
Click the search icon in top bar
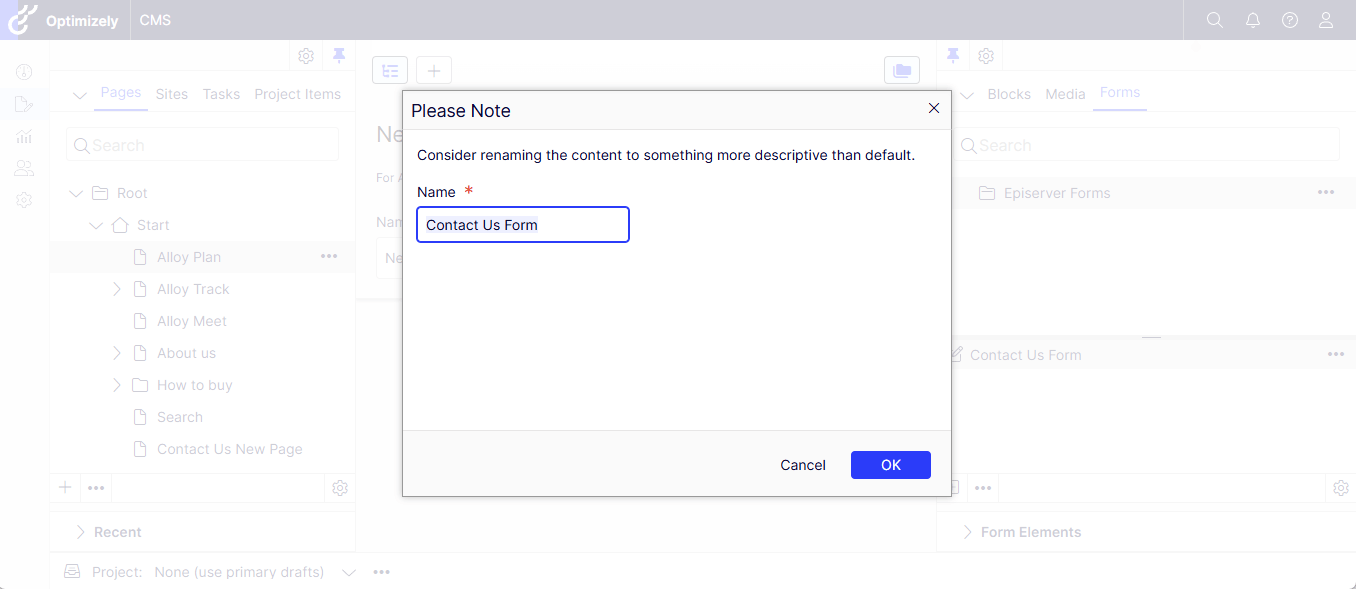[1214, 20]
